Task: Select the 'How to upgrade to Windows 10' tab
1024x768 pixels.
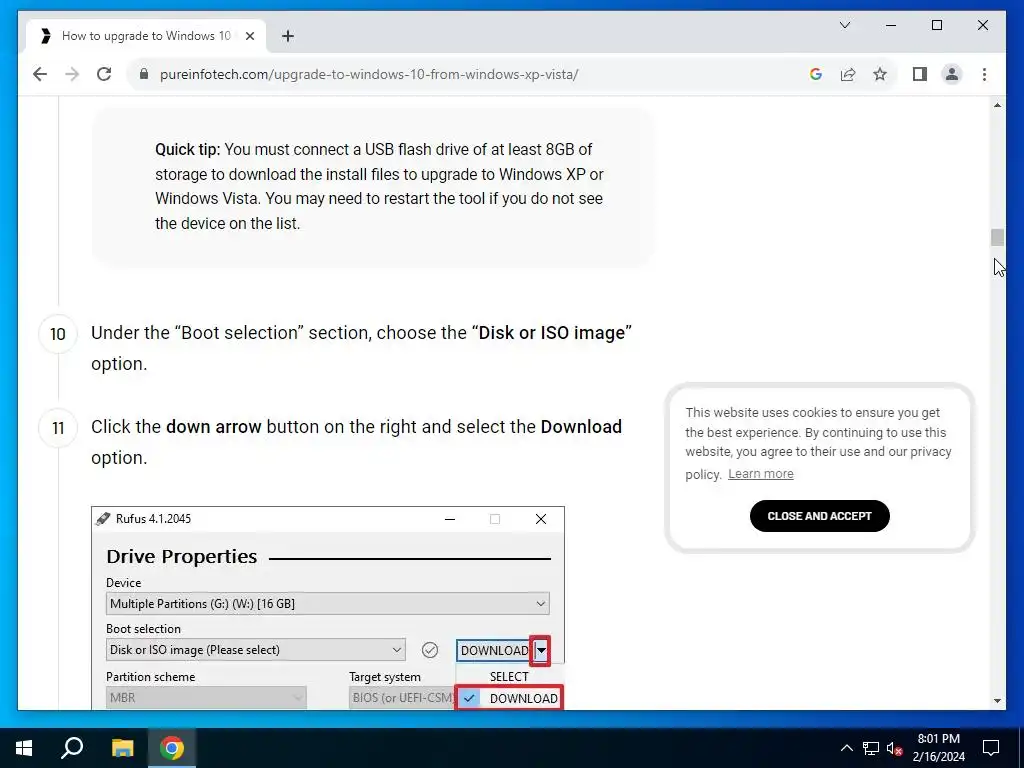Action: (146, 36)
